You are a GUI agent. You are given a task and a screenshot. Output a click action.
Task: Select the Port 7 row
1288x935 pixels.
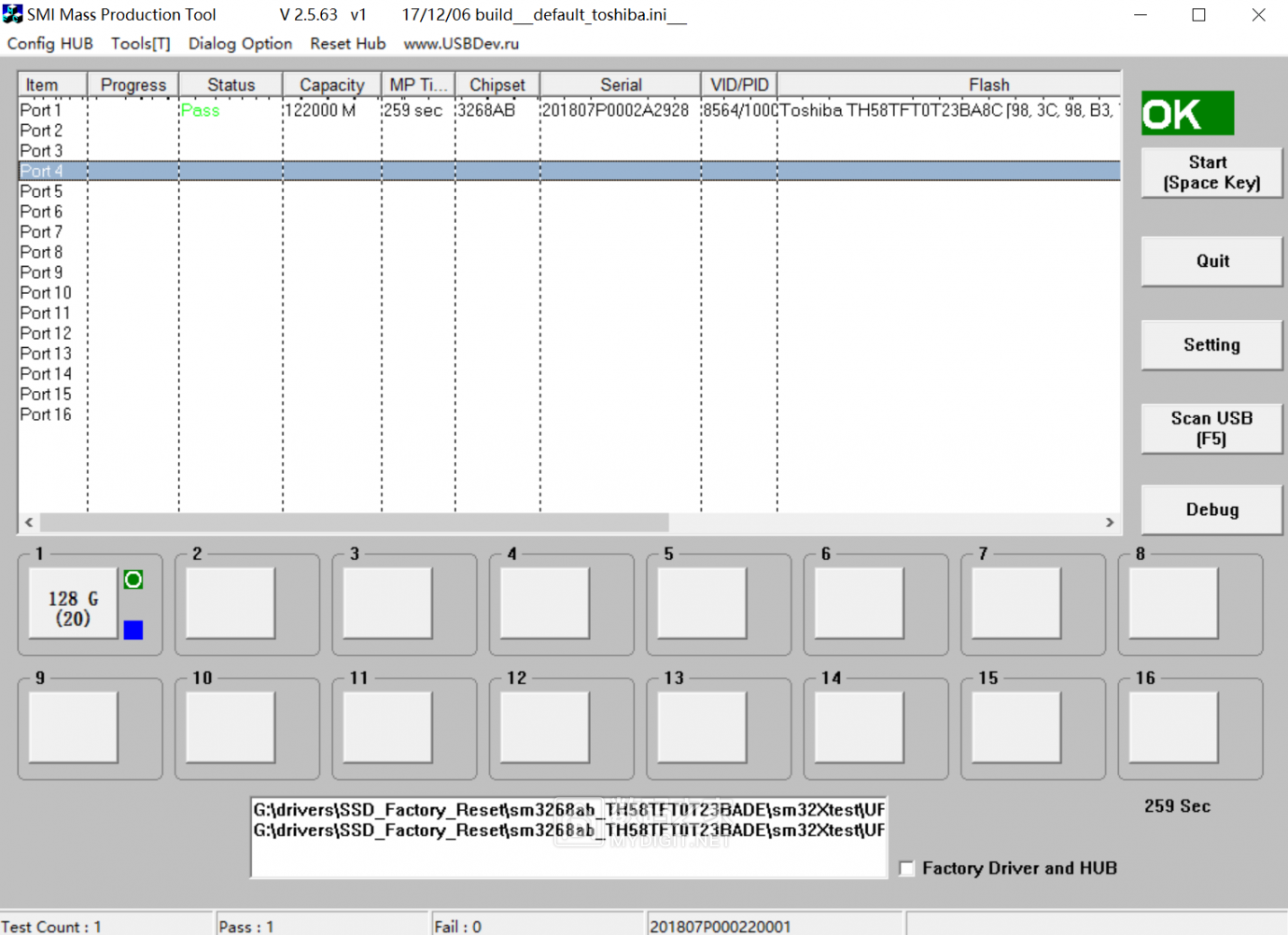pyautogui.click(x=569, y=231)
